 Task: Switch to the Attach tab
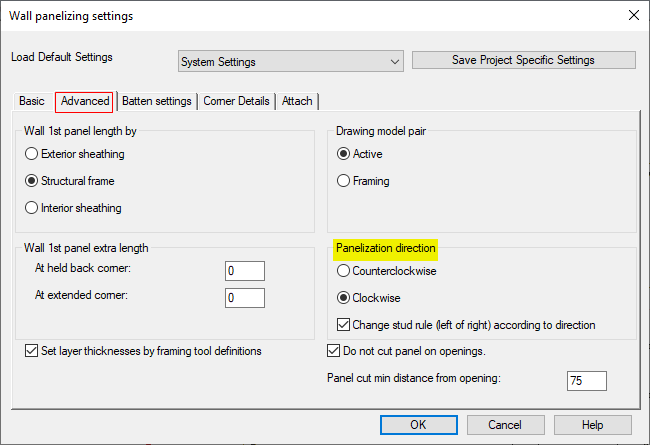(297, 101)
